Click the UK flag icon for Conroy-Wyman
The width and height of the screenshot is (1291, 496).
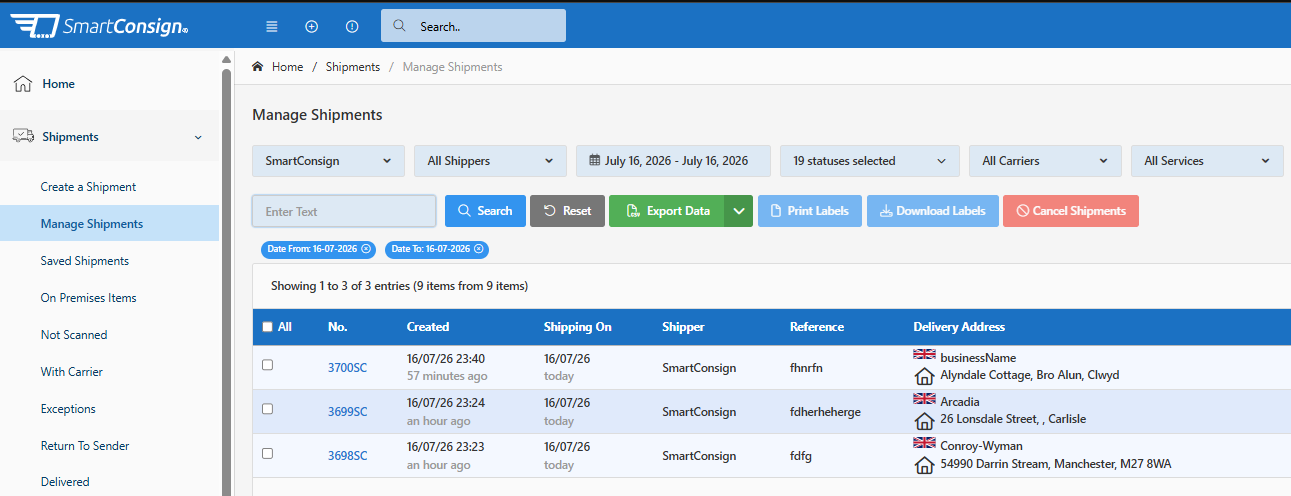coord(924,443)
